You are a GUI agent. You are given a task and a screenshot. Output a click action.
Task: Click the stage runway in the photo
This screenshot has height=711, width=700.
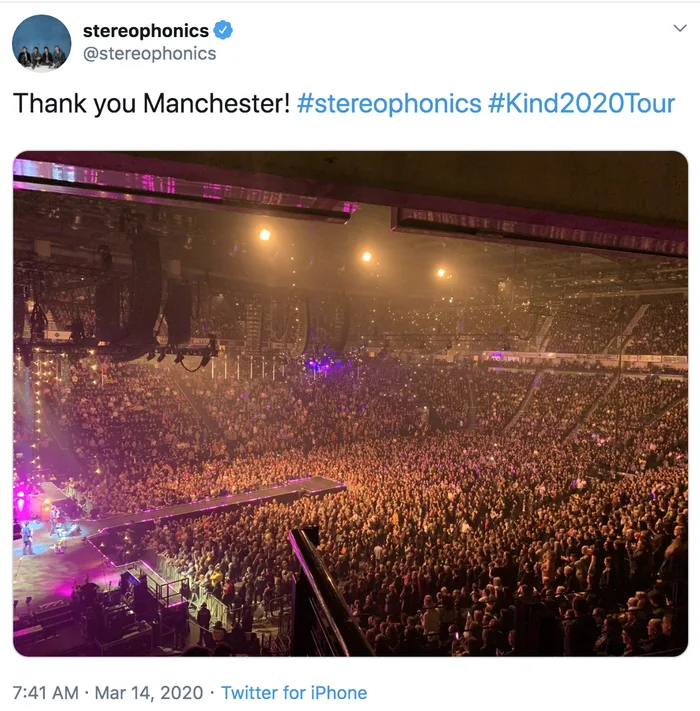[x=218, y=503]
